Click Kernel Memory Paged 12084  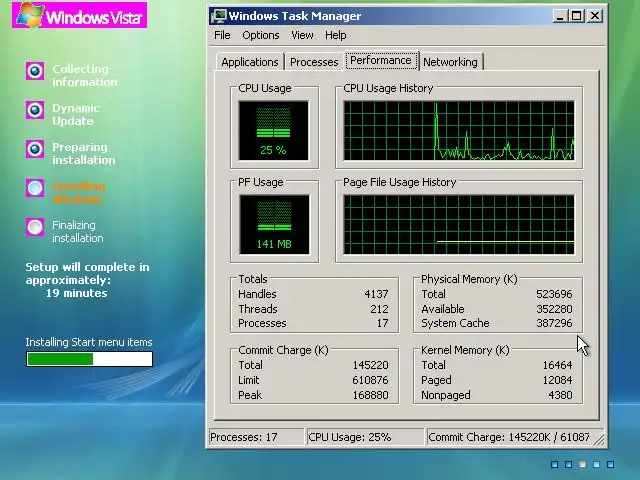click(x=557, y=380)
